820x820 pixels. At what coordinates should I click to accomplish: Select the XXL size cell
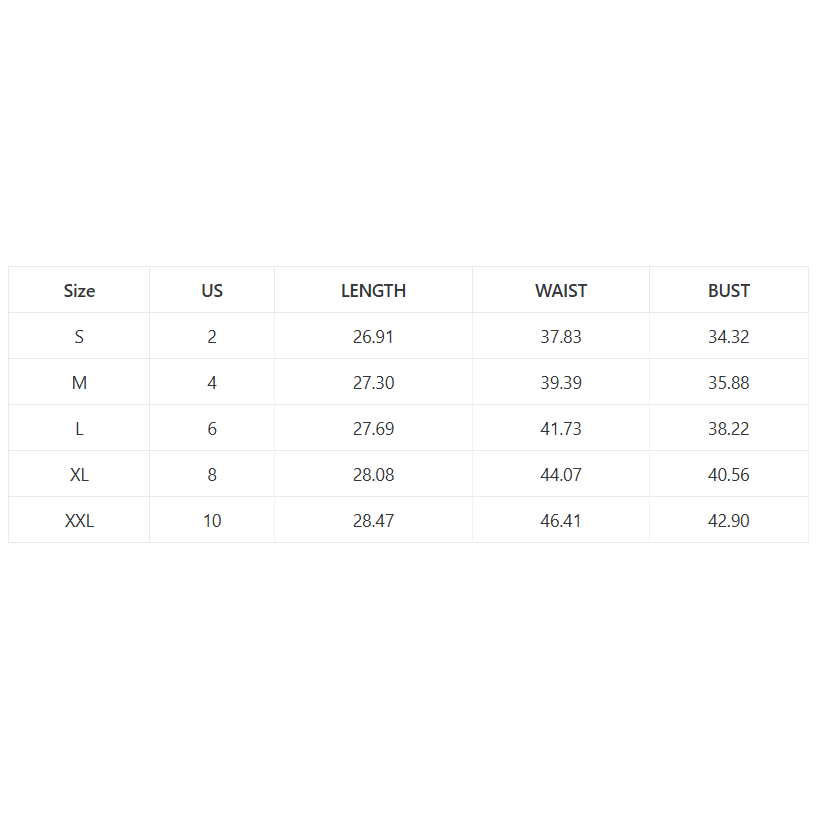[x=79, y=520]
